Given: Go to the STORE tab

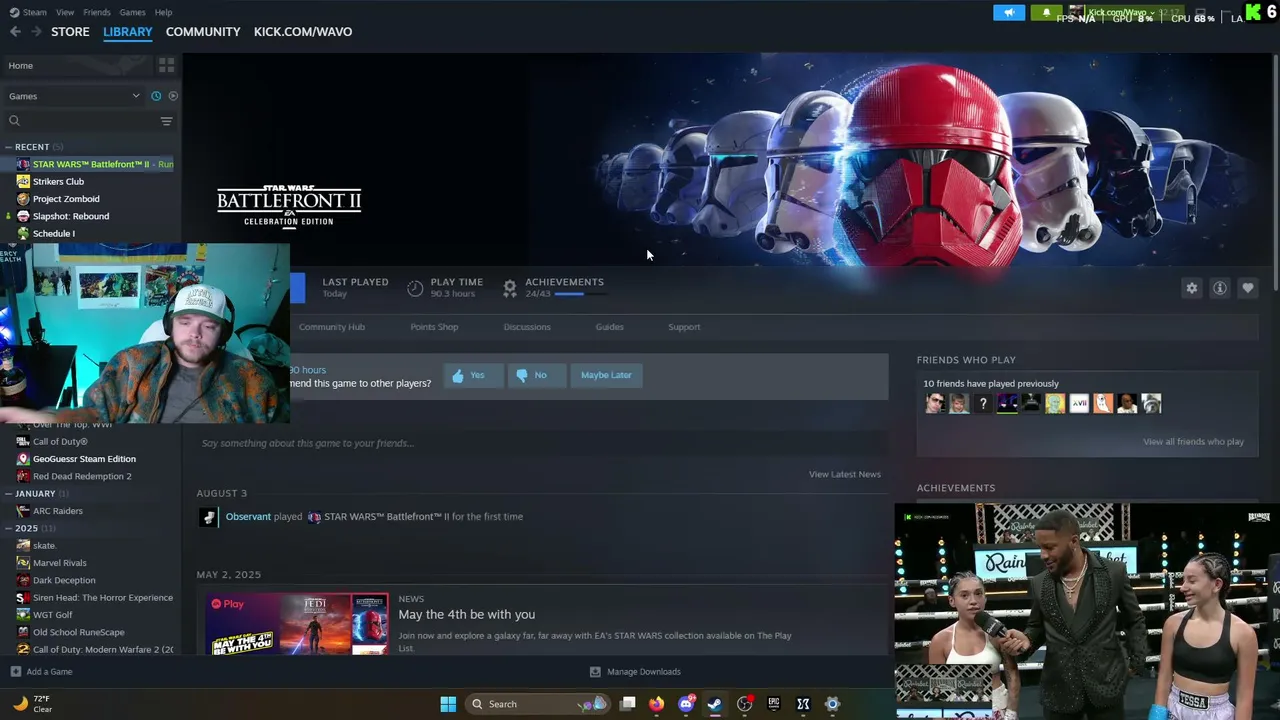Looking at the screenshot, I should [70, 32].
